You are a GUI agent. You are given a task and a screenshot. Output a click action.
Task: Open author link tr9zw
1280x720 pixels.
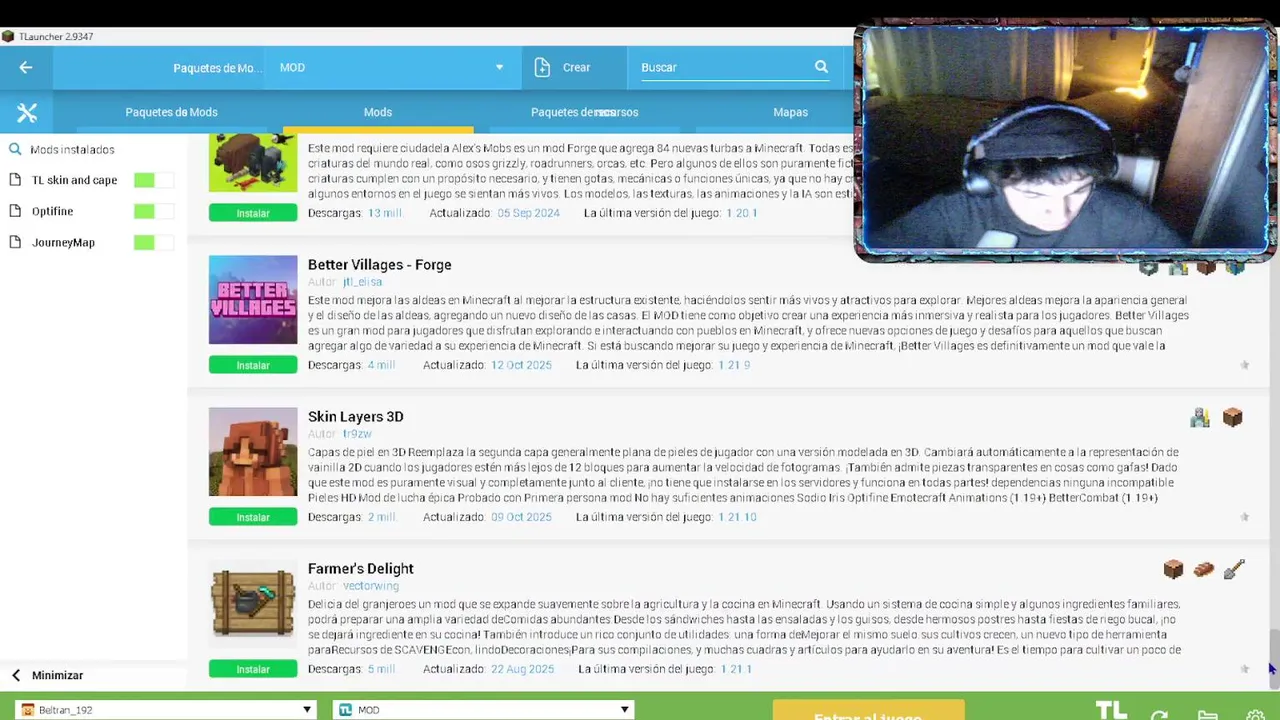[x=357, y=434]
